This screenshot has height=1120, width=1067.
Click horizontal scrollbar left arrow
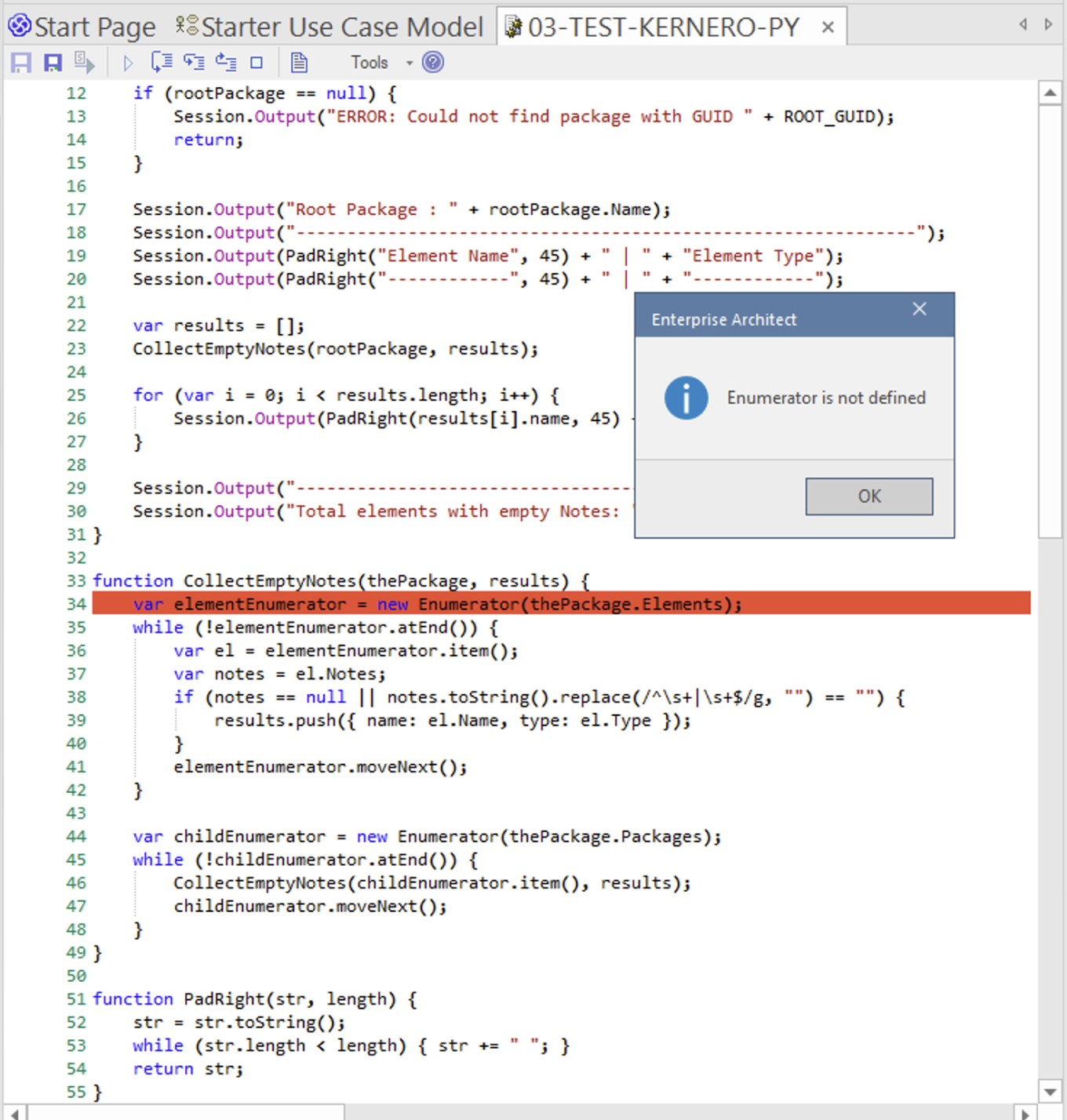point(14,1113)
